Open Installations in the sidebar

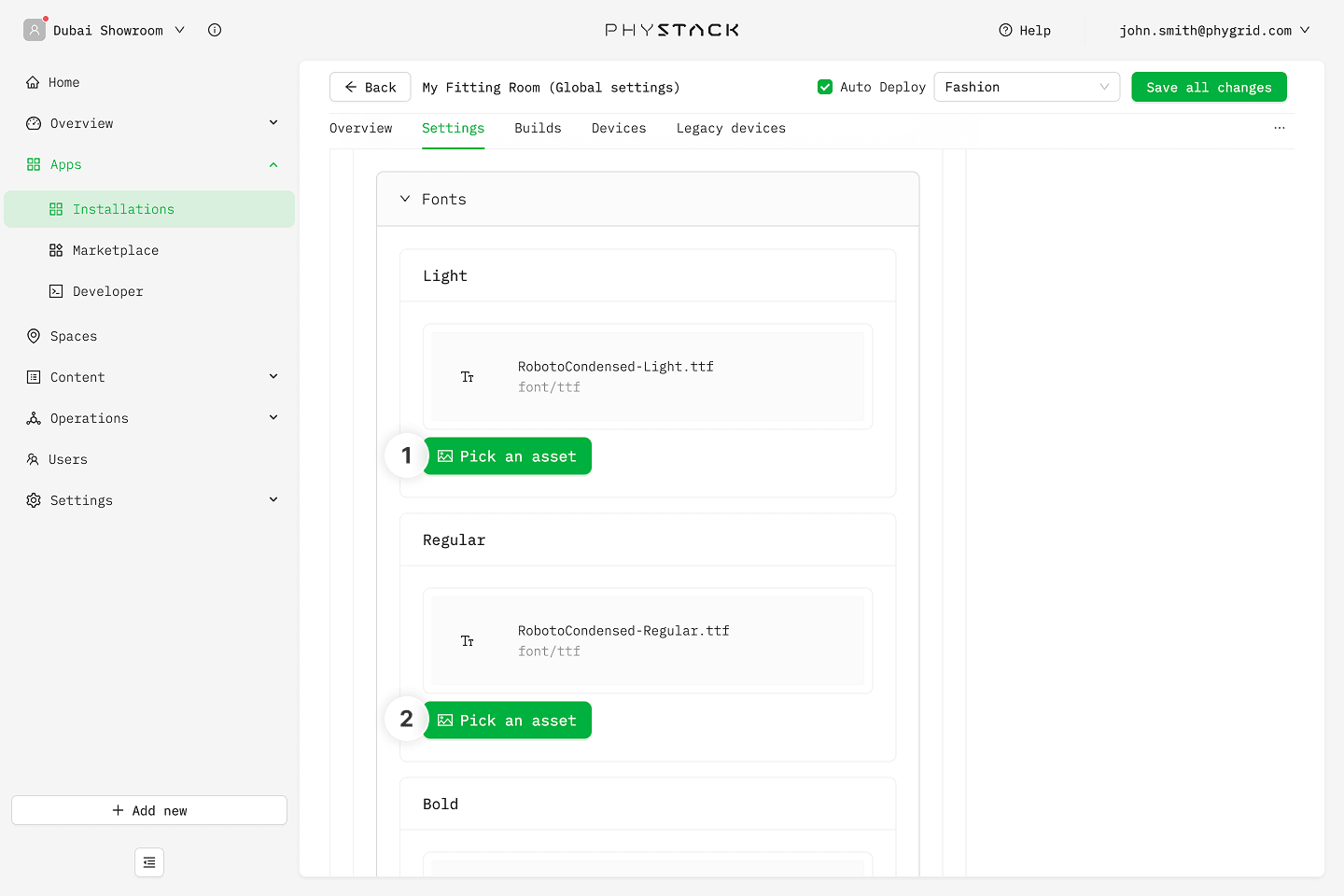[x=149, y=209]
